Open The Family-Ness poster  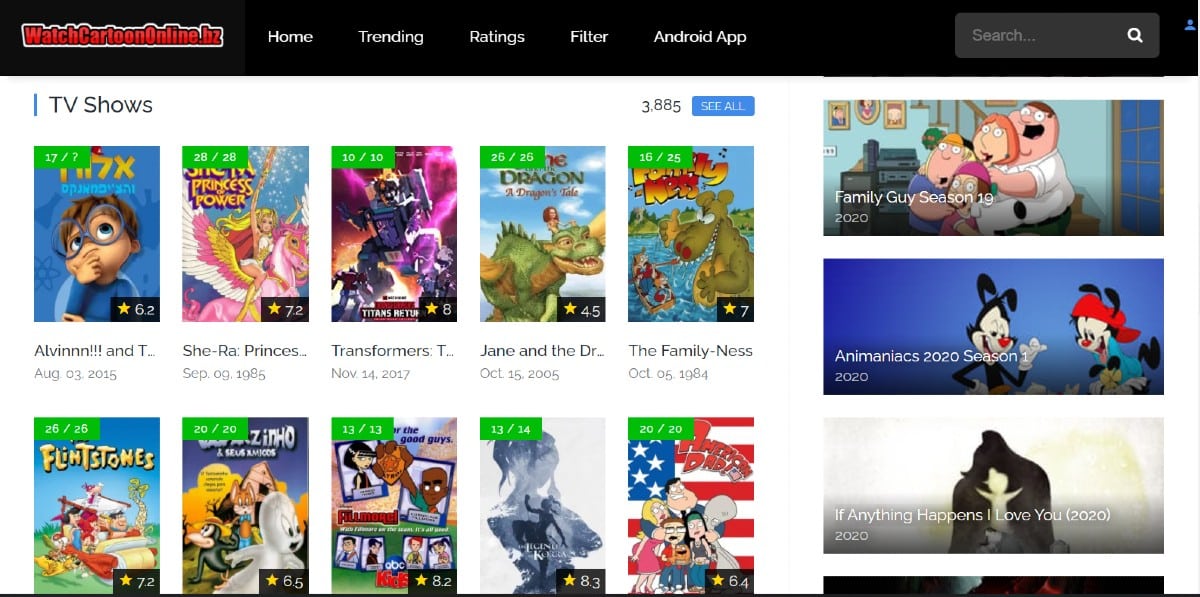[x=691, y=234]
